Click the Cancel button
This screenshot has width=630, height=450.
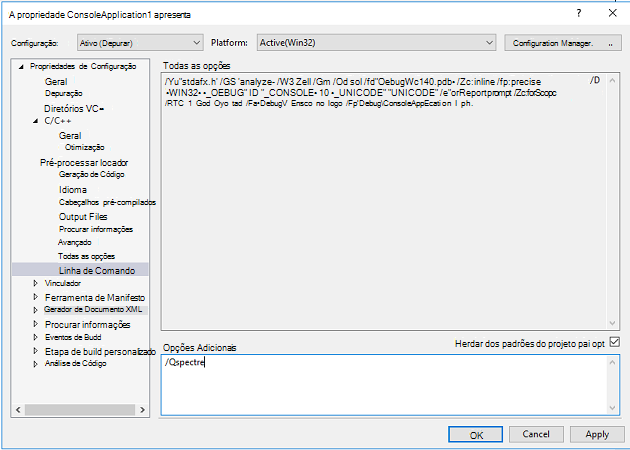[x=536, y=434]
